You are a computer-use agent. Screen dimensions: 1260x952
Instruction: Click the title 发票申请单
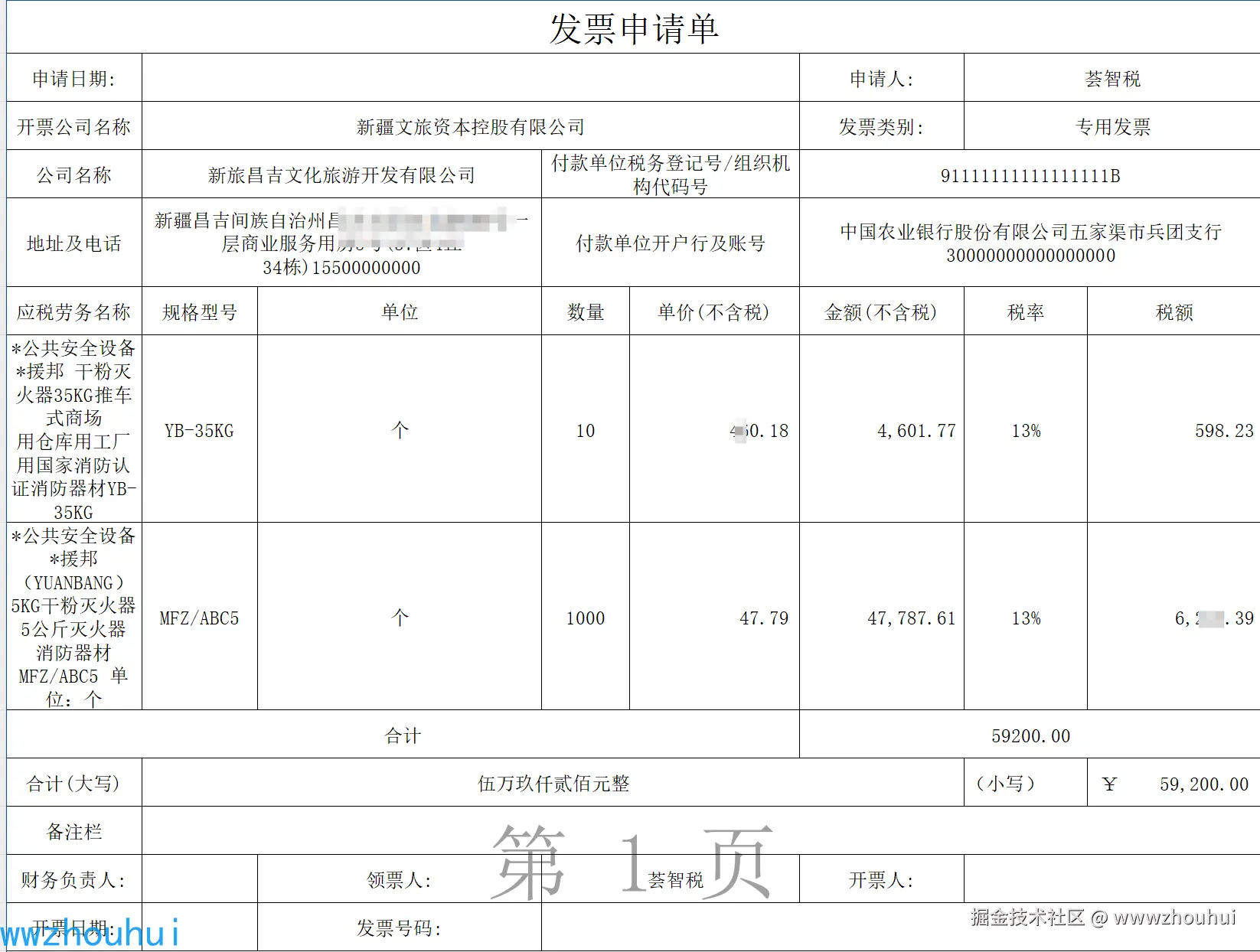(634, 29)
